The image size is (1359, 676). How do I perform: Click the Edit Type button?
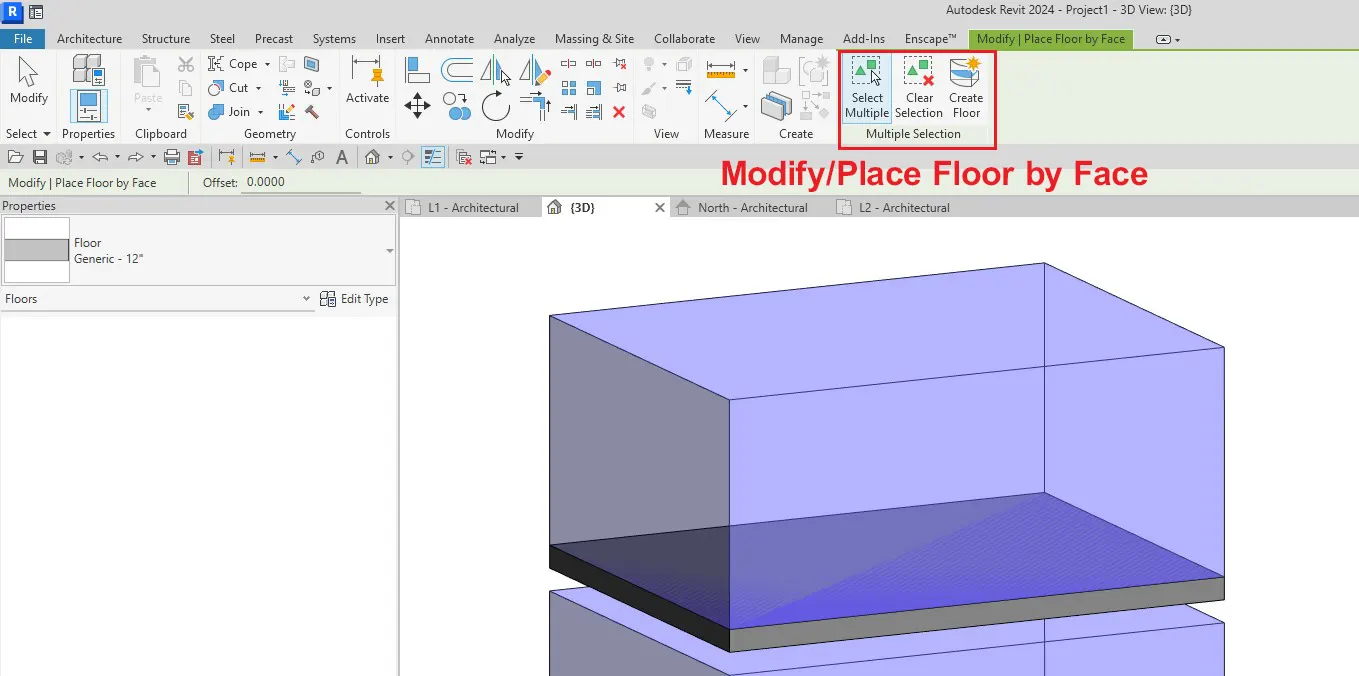click(x=354, y=299)
